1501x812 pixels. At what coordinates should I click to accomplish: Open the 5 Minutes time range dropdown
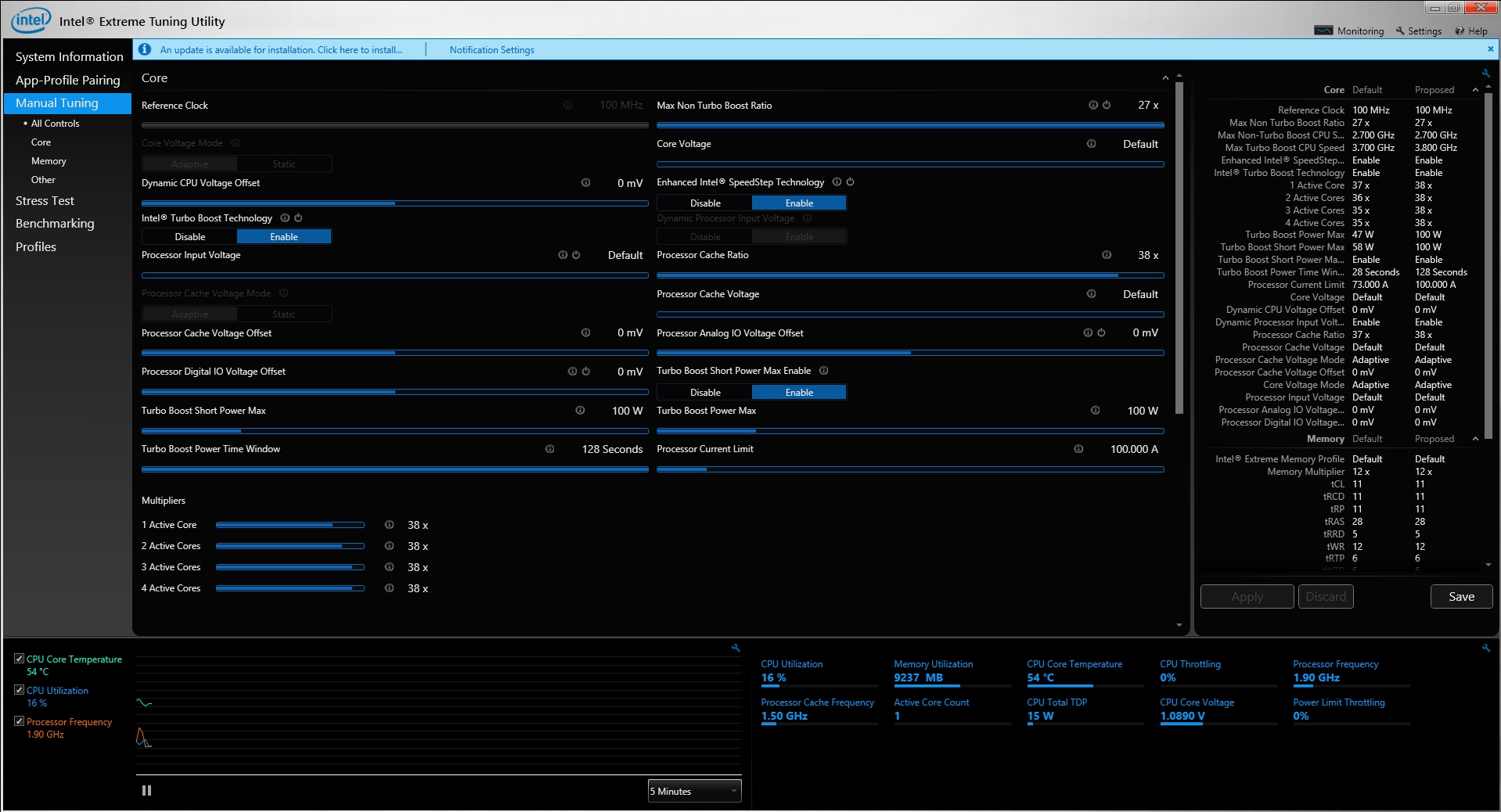tap(694, 791)
